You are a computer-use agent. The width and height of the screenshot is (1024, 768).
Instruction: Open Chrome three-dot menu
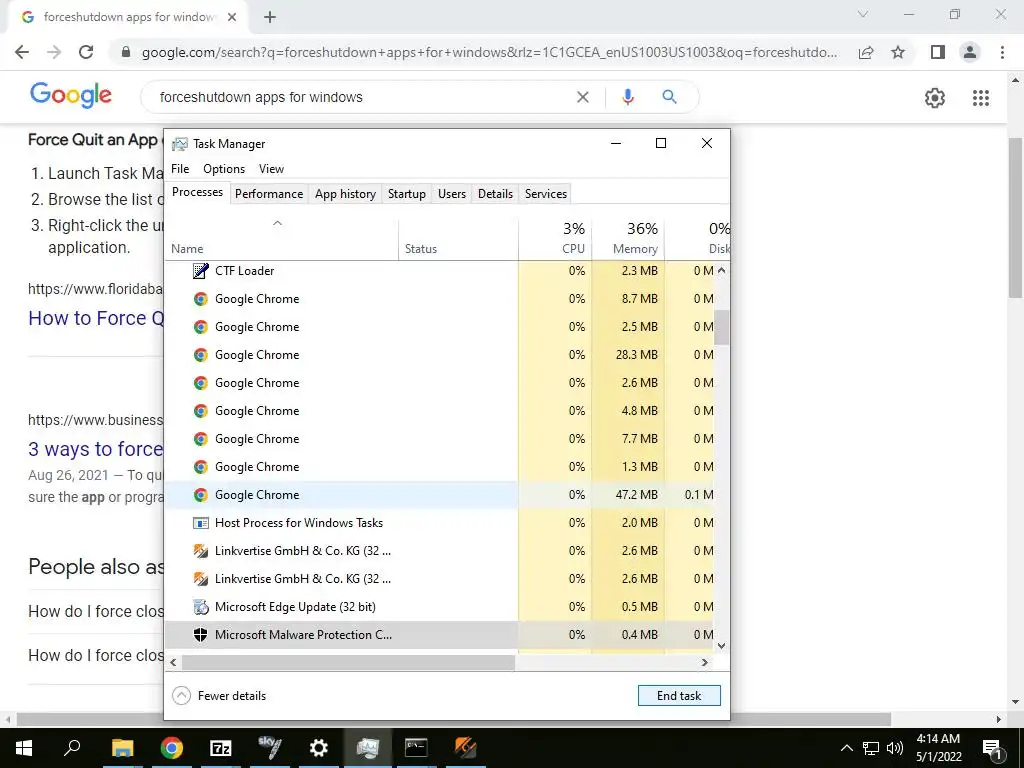point(1002,52)
